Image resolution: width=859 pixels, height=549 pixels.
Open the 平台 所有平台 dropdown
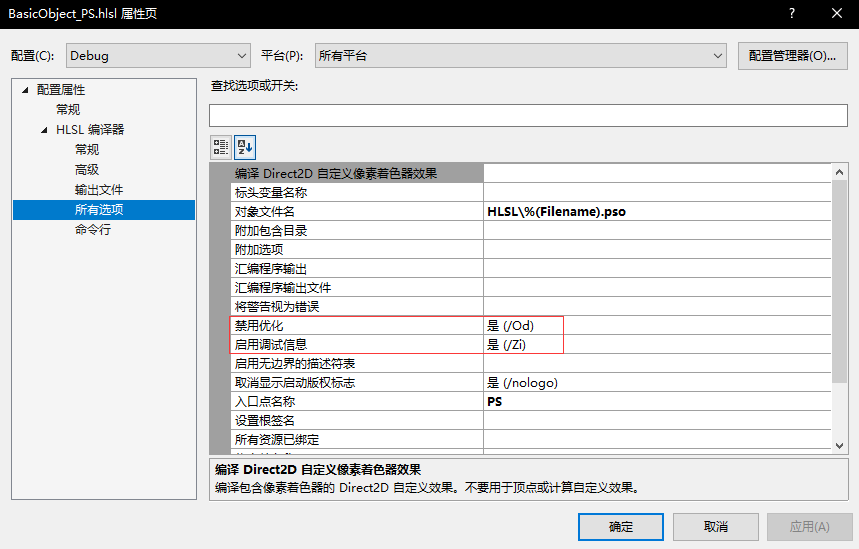[520, 56]
